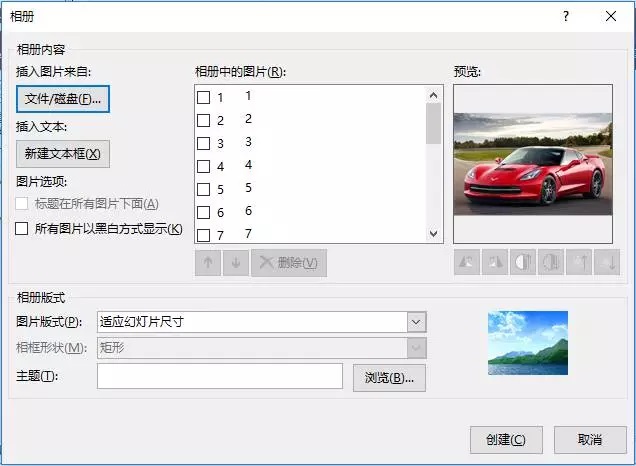
Task: Click the 主题 text input field
Action: pyautogui.click(x=220, y=376)
